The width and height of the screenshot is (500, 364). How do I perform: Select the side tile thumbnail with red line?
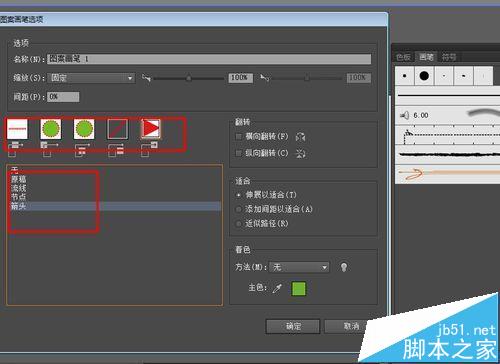point(17,129)
